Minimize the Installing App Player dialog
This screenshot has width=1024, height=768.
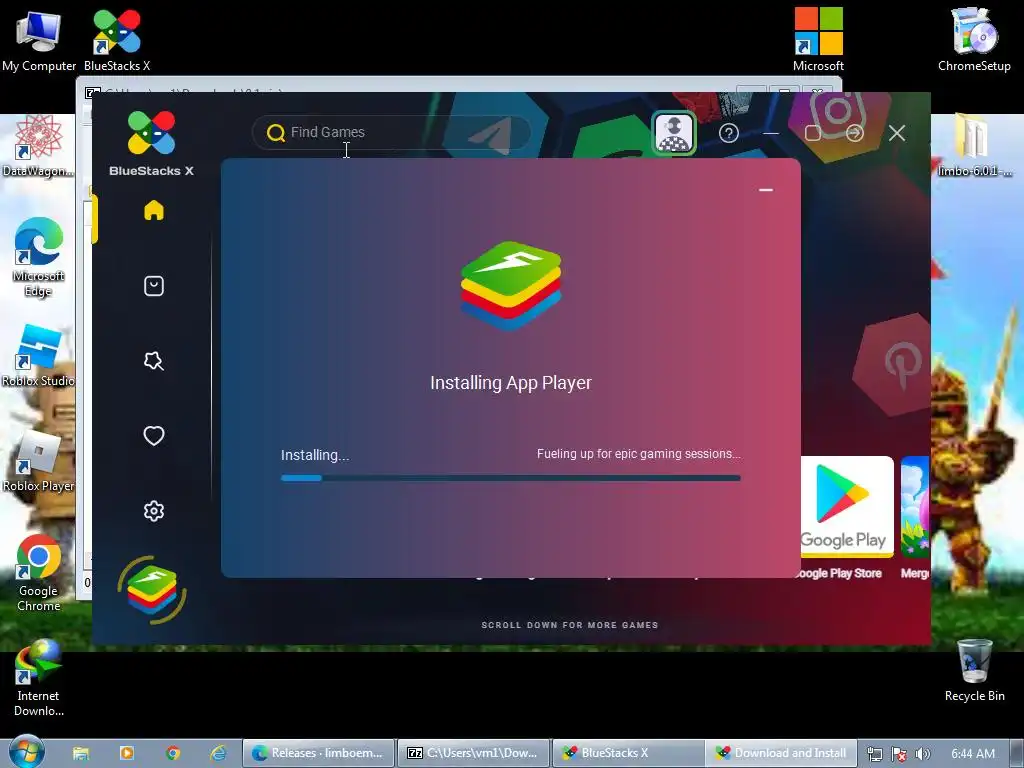[766, 190]
